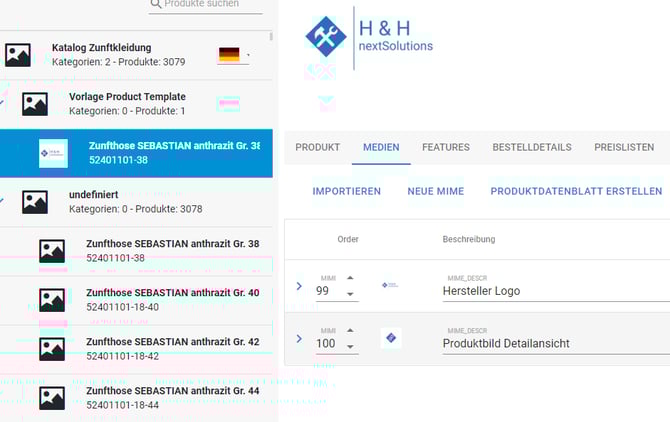Increase MIME order value 99

(x=350, y=278)
